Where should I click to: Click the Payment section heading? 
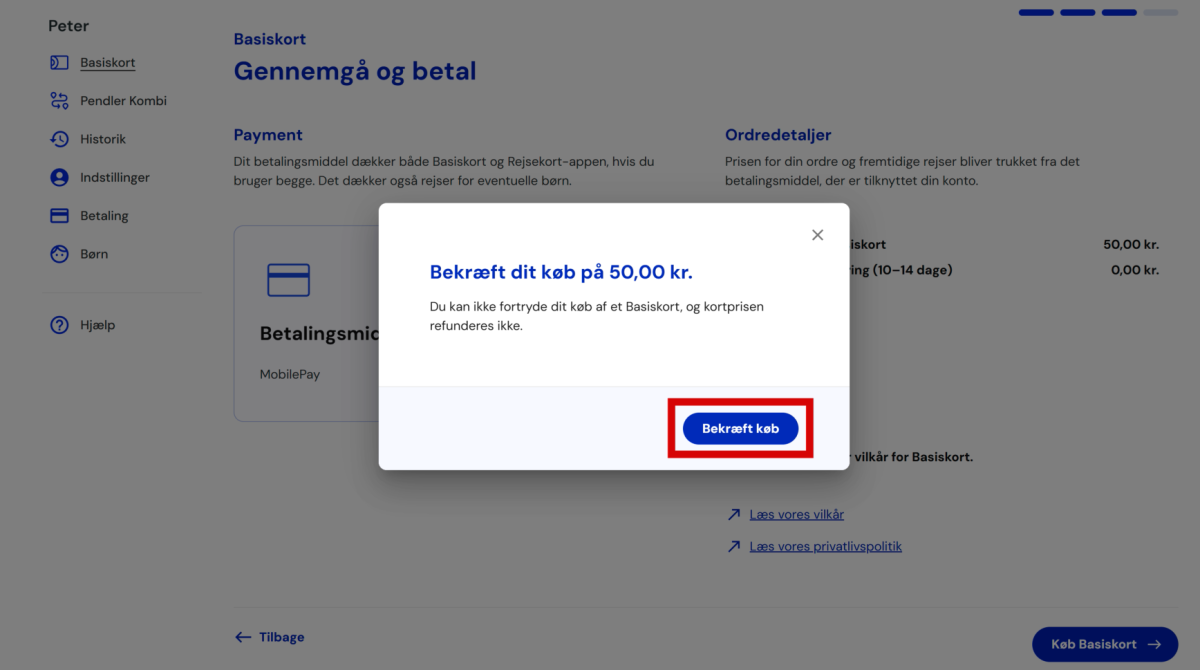click(268, 135)
